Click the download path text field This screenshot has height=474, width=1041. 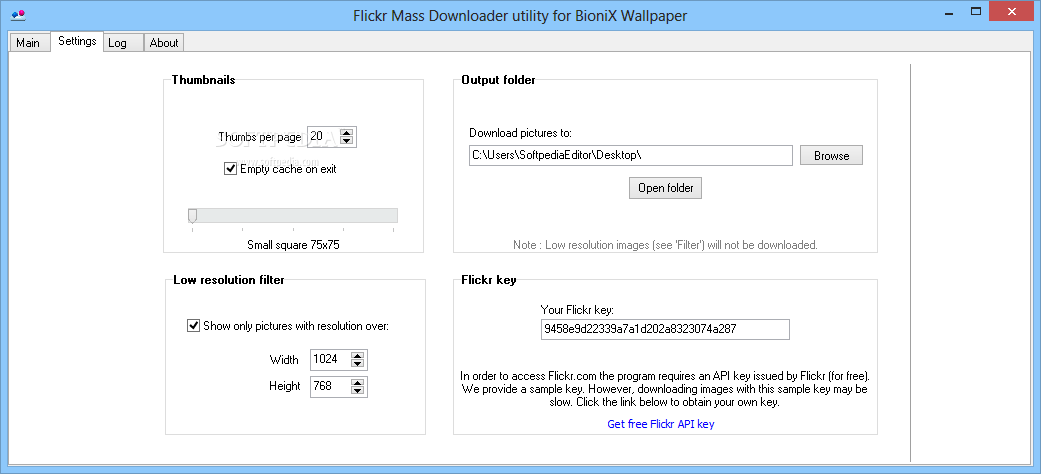click(631, 155)
